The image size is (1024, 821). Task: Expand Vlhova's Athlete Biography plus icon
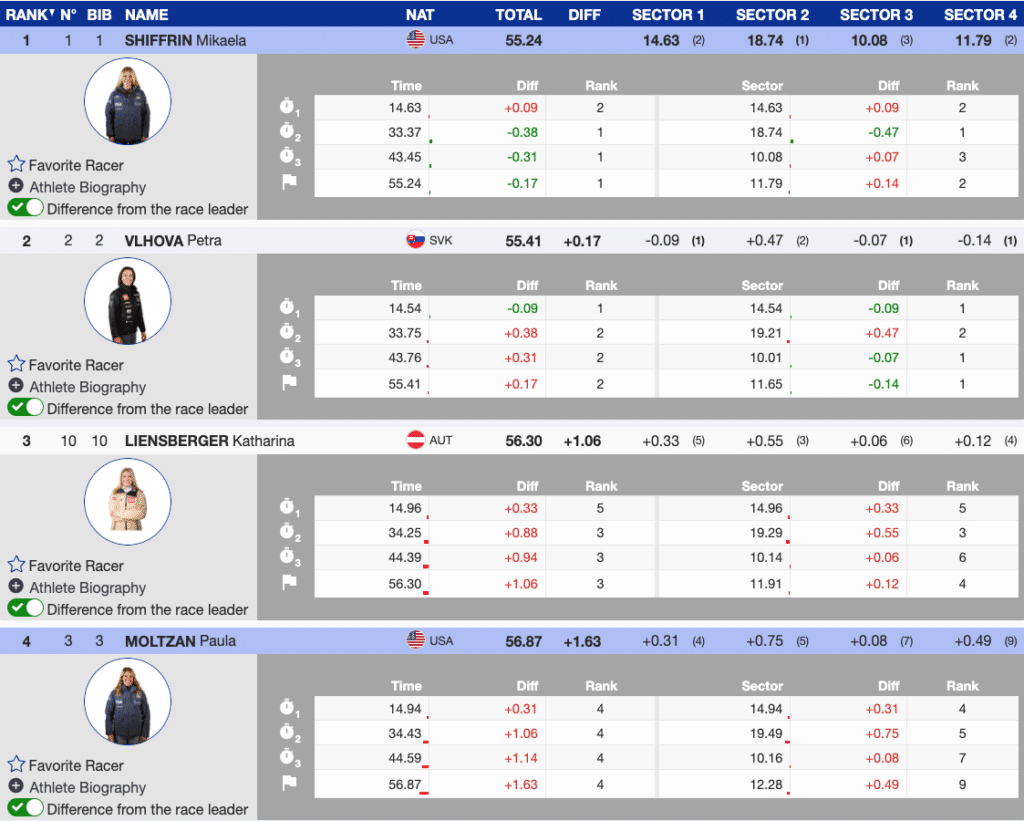16,387
